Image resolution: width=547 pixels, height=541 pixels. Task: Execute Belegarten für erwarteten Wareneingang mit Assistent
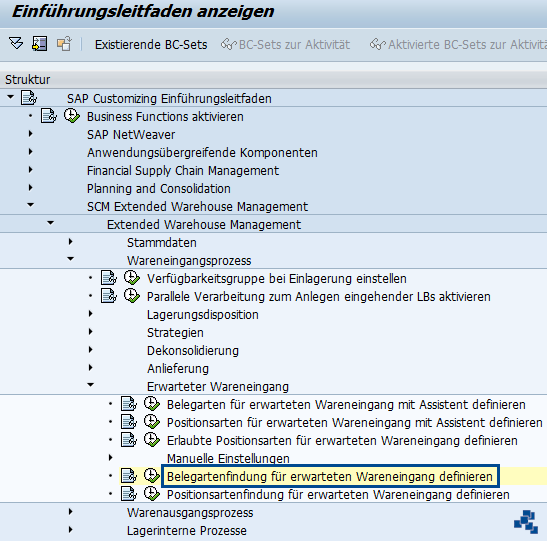(x=152, y=404)
